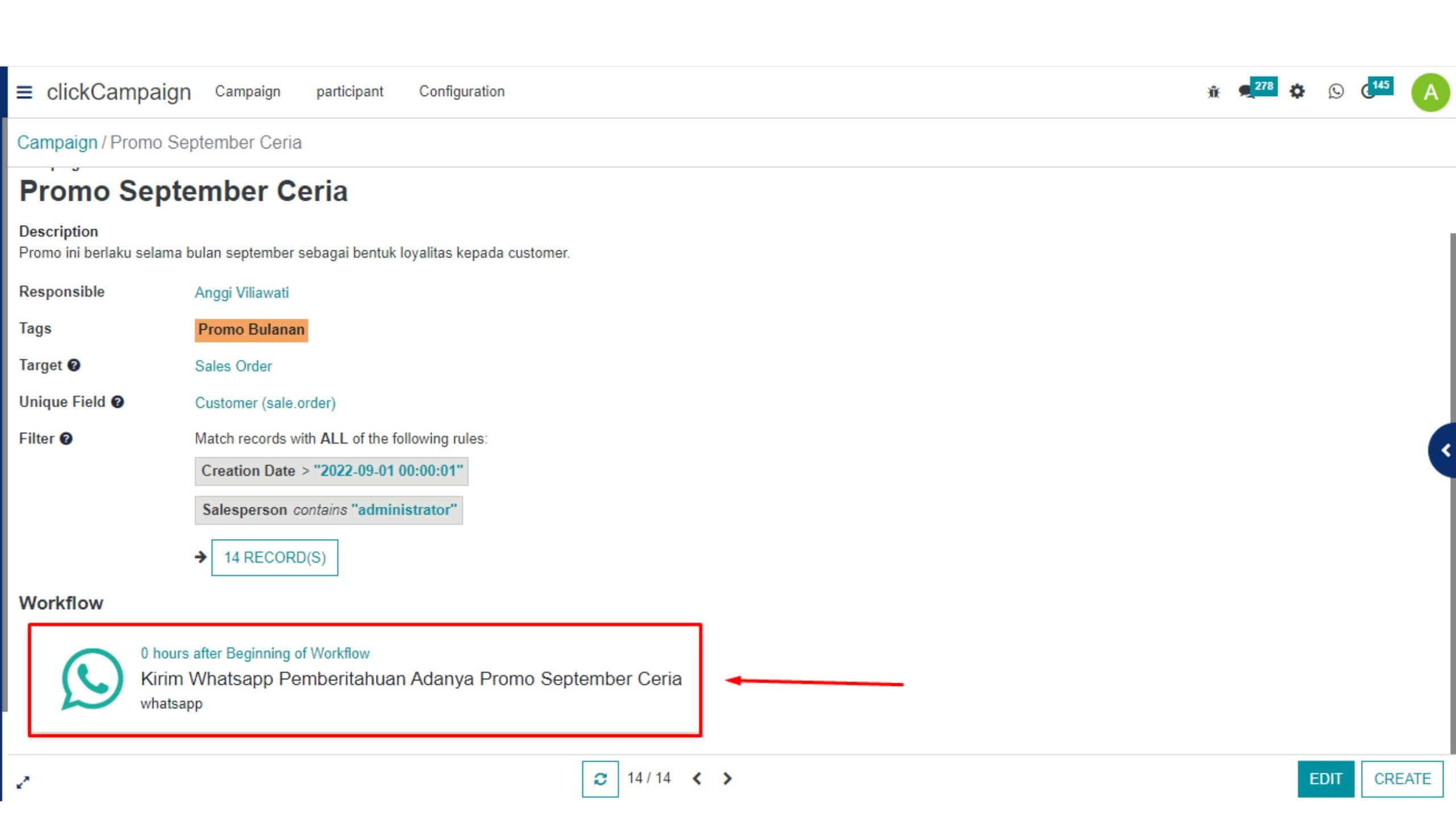Open the Campaign menu
This screenshot has width=1456, height=819.
pyautogui.click(x=247, y=92)
